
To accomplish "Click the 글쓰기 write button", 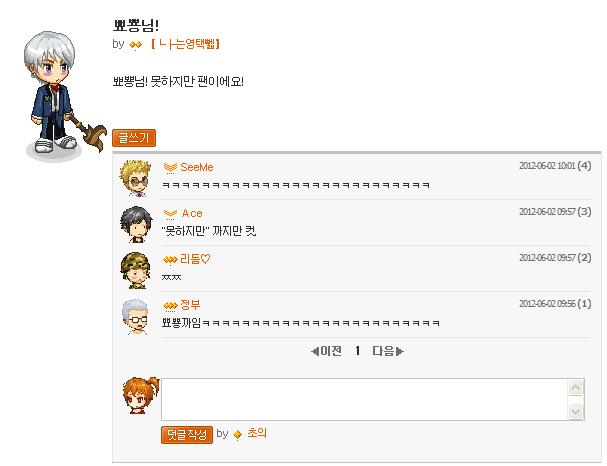I will coord(134,138).
